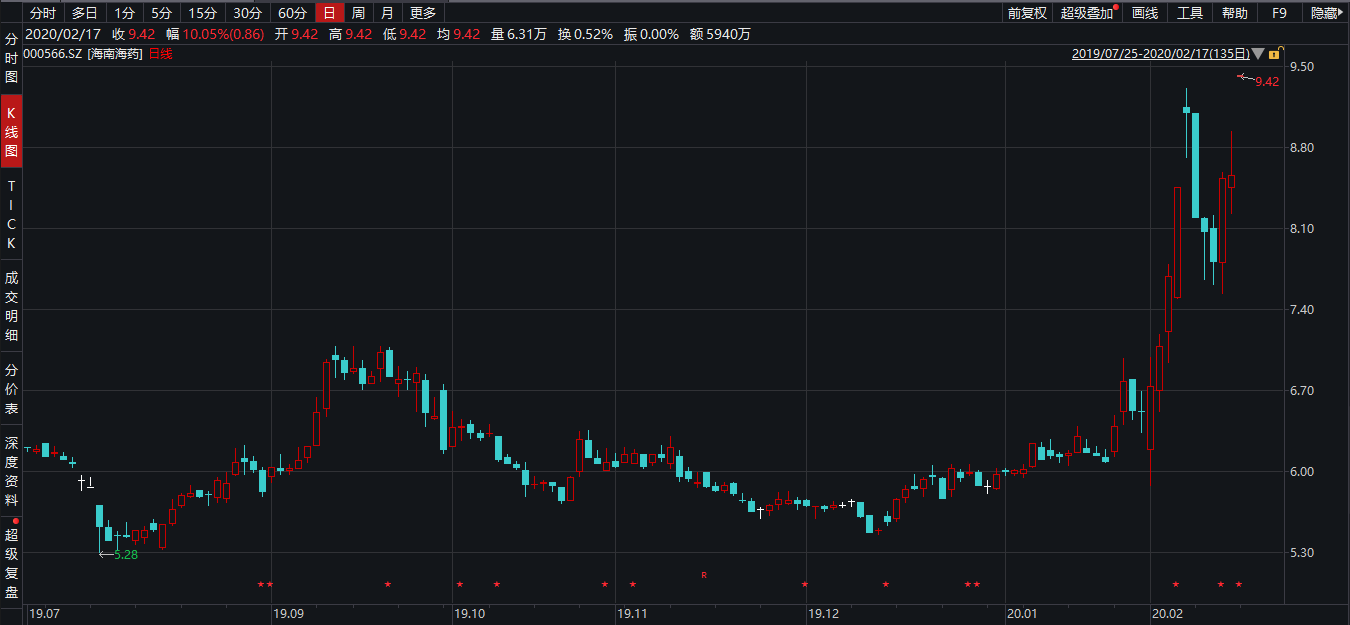1350x625 pixels.
Task: Click the 换 0.52% turnover value
Action: 585,34
